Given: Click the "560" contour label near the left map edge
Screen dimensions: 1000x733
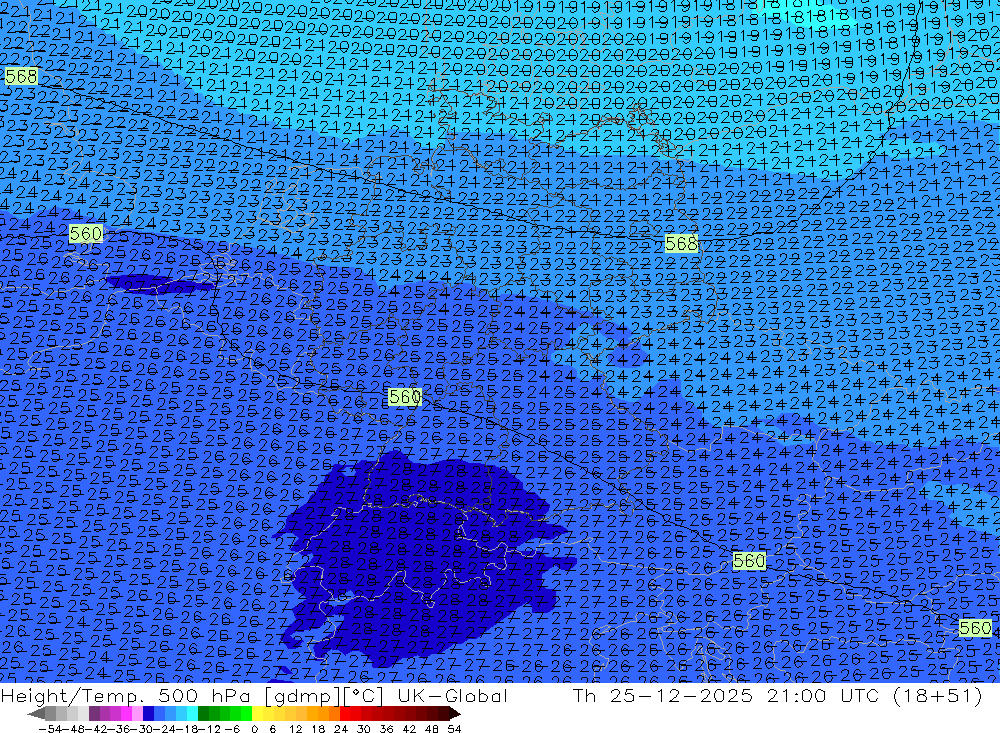Looking at the screenshot, I should click(x=85, y=233).
